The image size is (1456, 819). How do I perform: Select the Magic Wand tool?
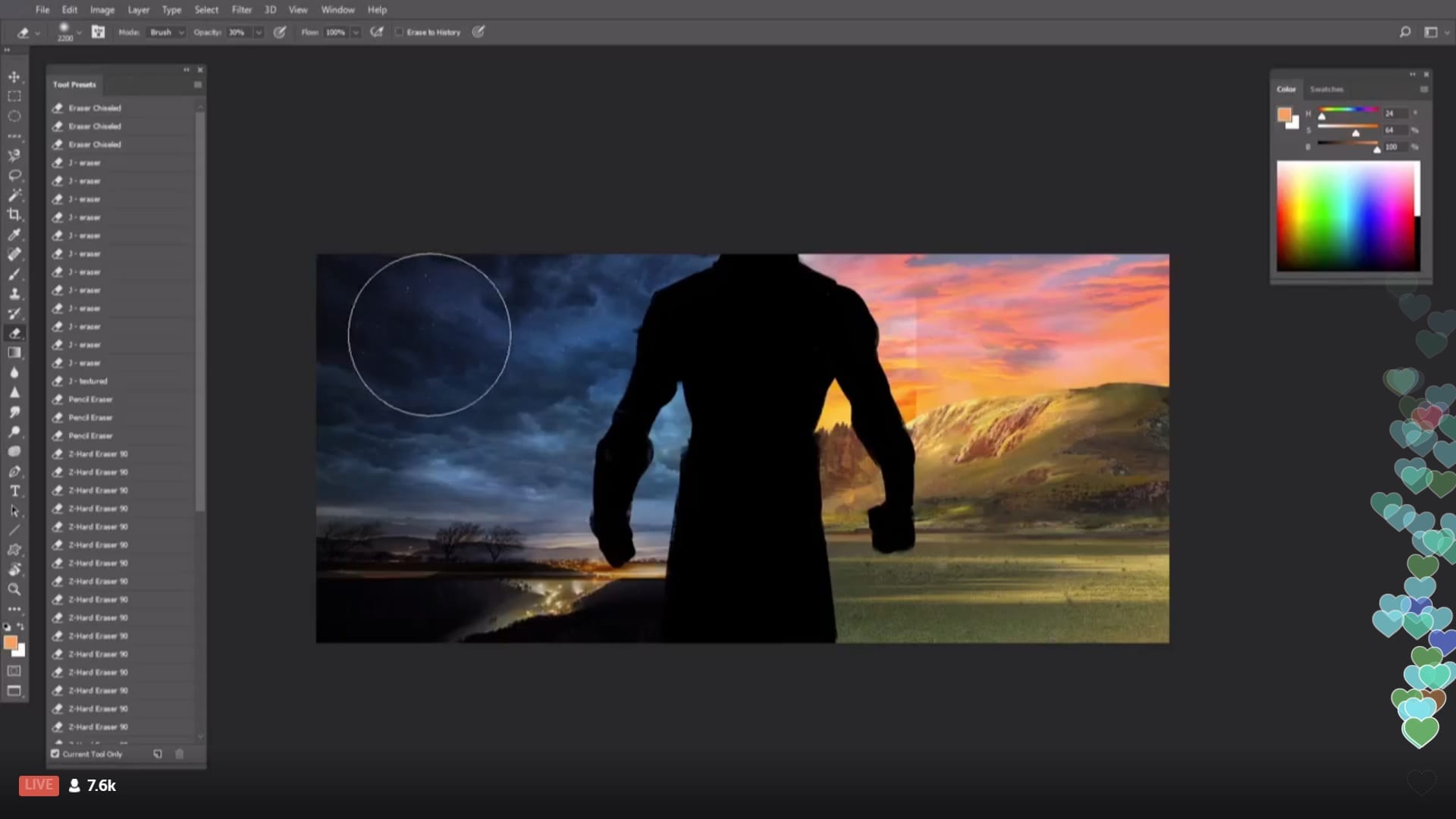[14, 195]
